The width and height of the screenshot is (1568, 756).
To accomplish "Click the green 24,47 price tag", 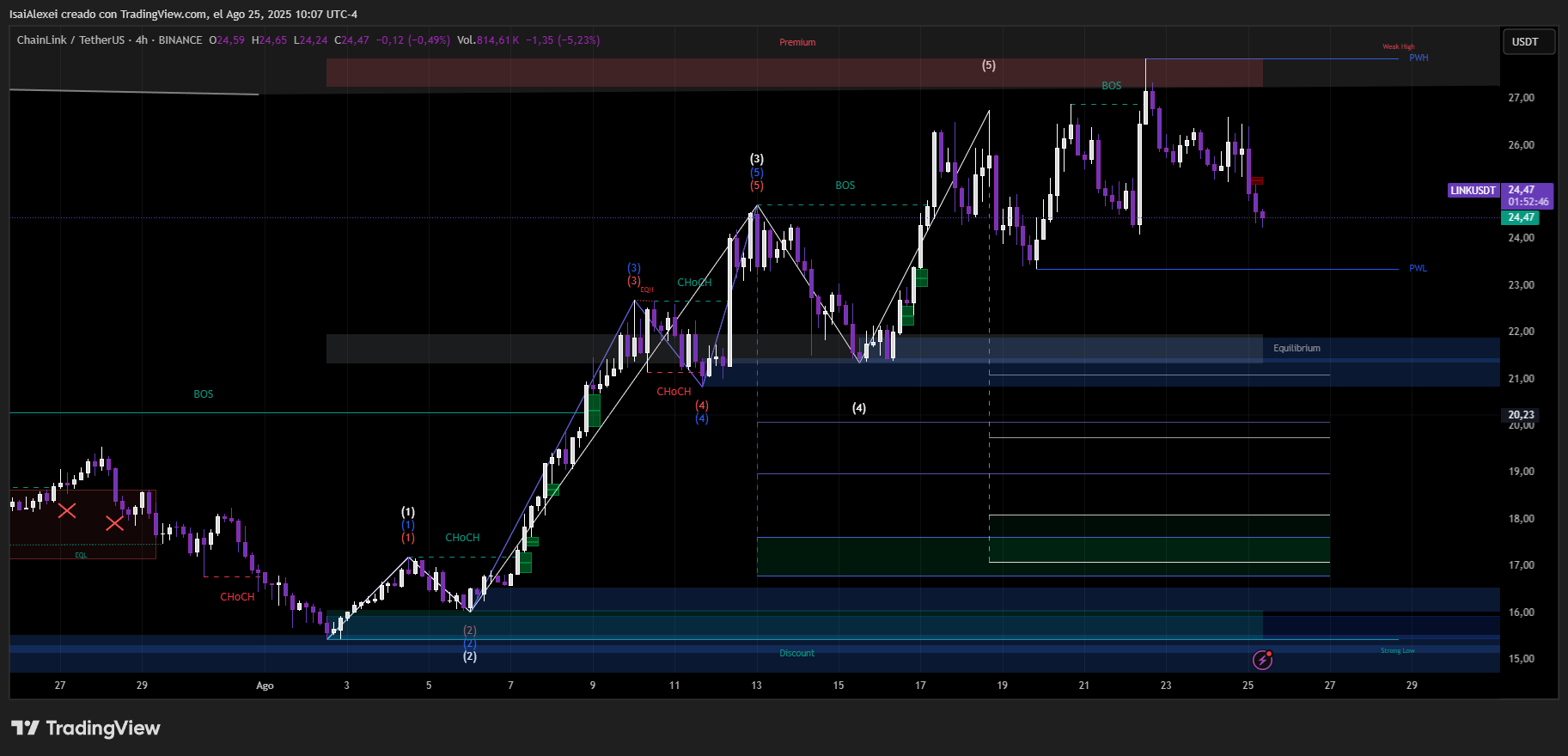I will (1521, 218).
